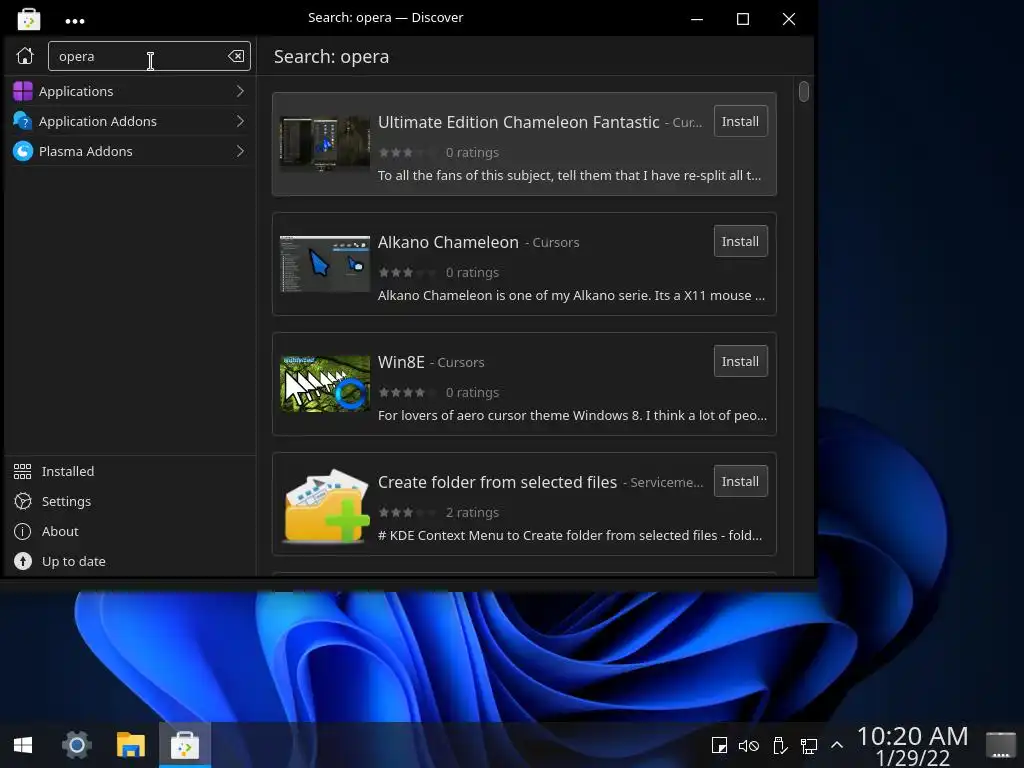Expand the Applications chevron arrow
This screenshot has width=1024, height=768.
pyautogui.click(x=240, y=91)
